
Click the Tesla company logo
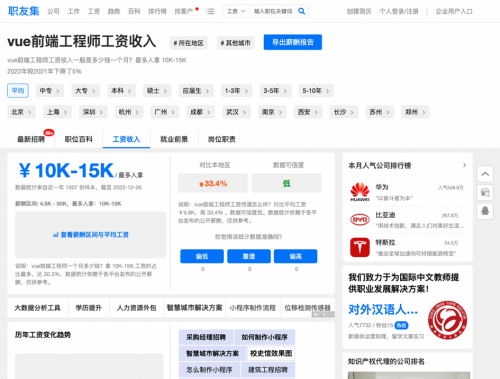coord(360,247)
